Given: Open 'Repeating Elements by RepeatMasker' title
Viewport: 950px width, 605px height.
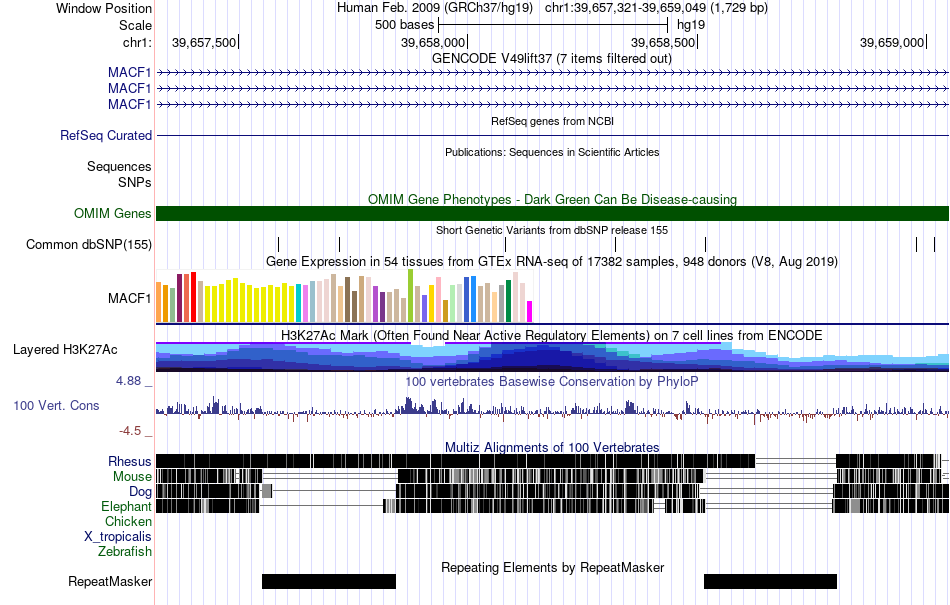Looking at the screenshot, I should click(552, 568).
